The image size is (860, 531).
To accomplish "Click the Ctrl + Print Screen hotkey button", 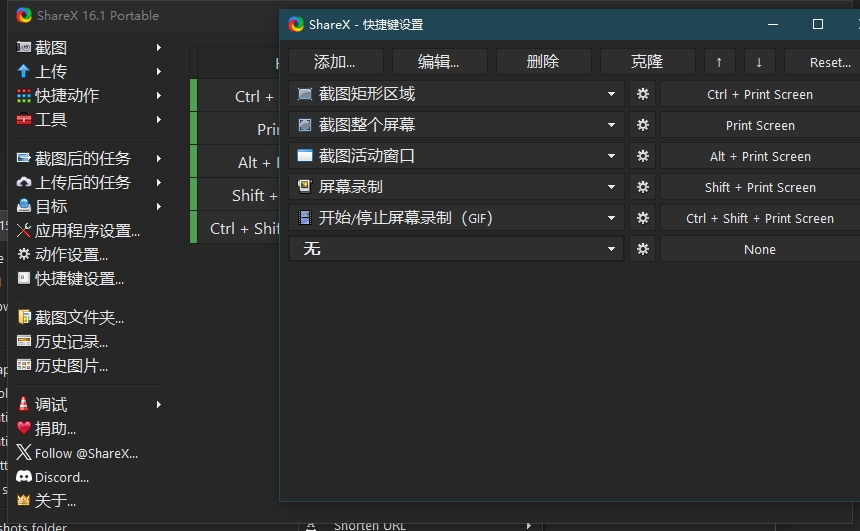I will (x=760, y=94).
